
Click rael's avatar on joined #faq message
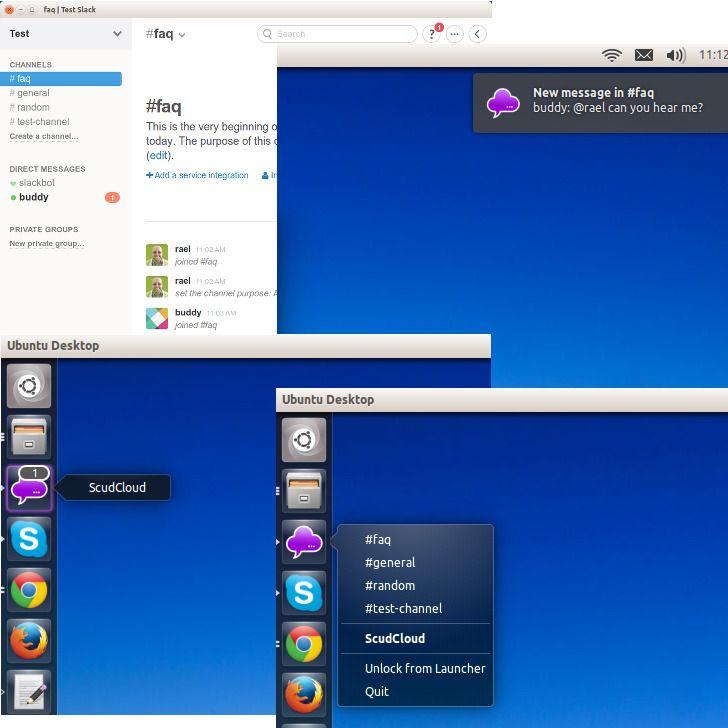point(157,255)
